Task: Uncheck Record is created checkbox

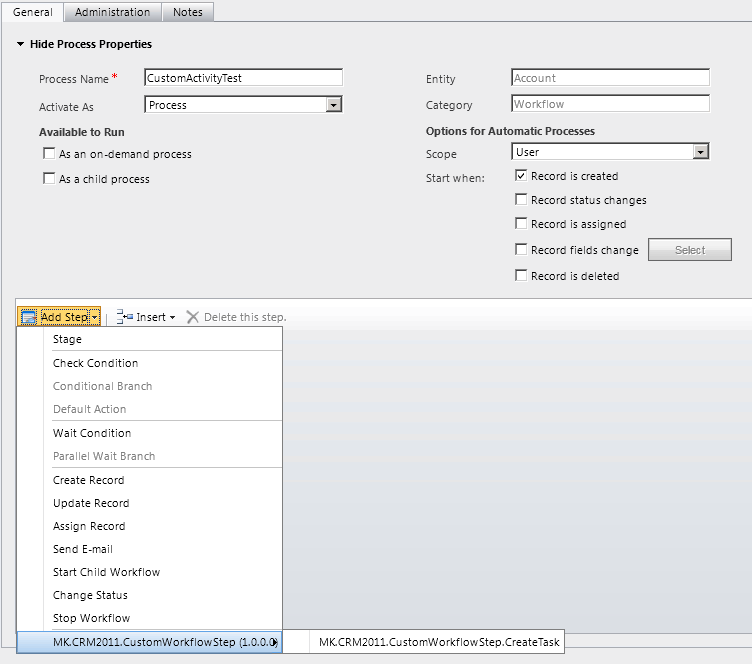Action: pos(521,175)
